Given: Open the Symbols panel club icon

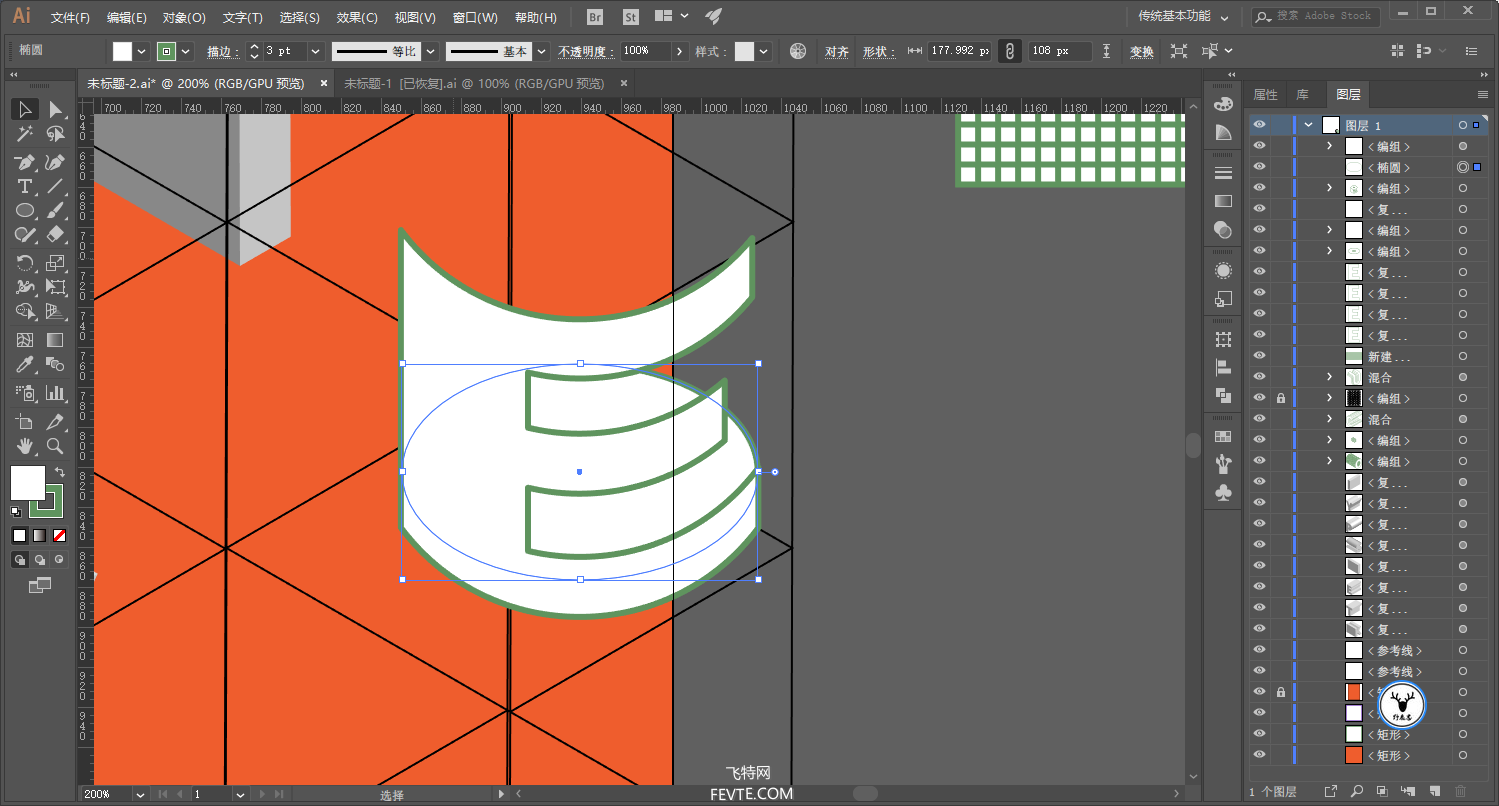Looking at the screenshot, I should tap(1223, 492).
